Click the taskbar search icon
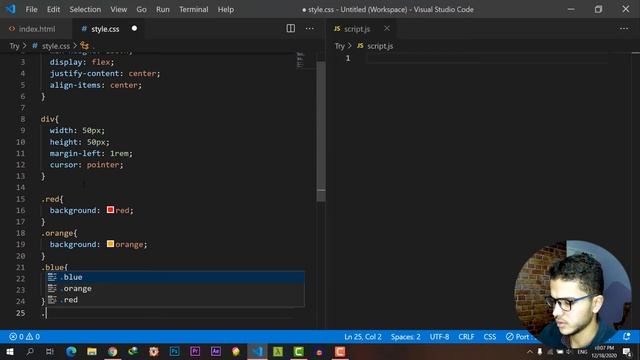The image size is (640, 360). (x=30, y=351)
